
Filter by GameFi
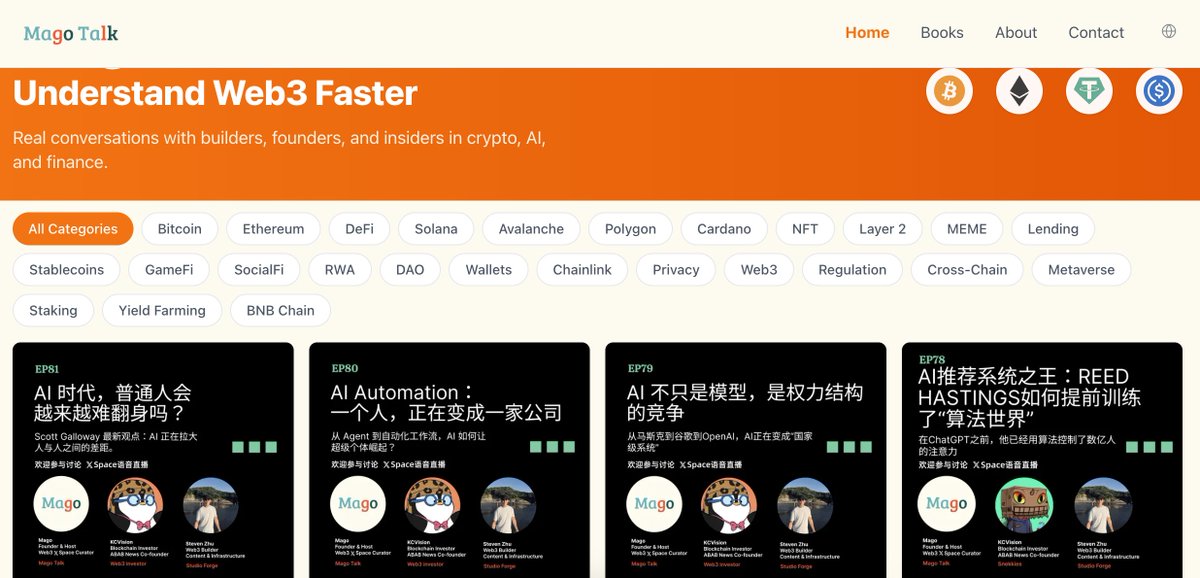coord(169,270)
